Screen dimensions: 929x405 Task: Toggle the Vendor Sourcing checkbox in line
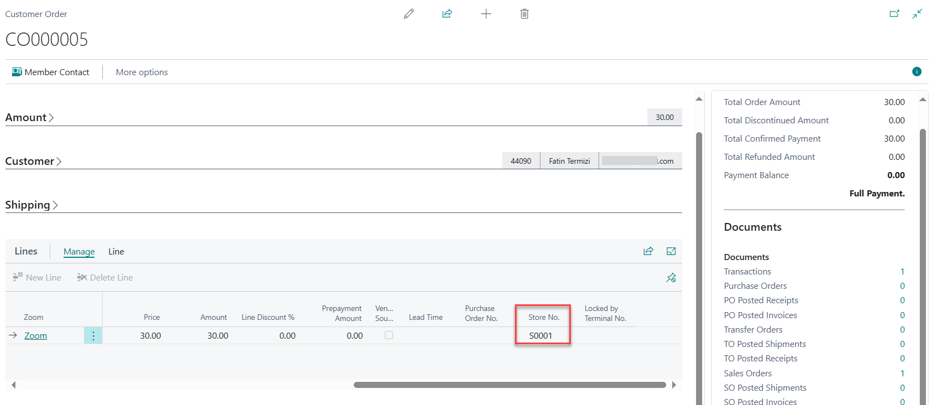click(x=389, y=335)
